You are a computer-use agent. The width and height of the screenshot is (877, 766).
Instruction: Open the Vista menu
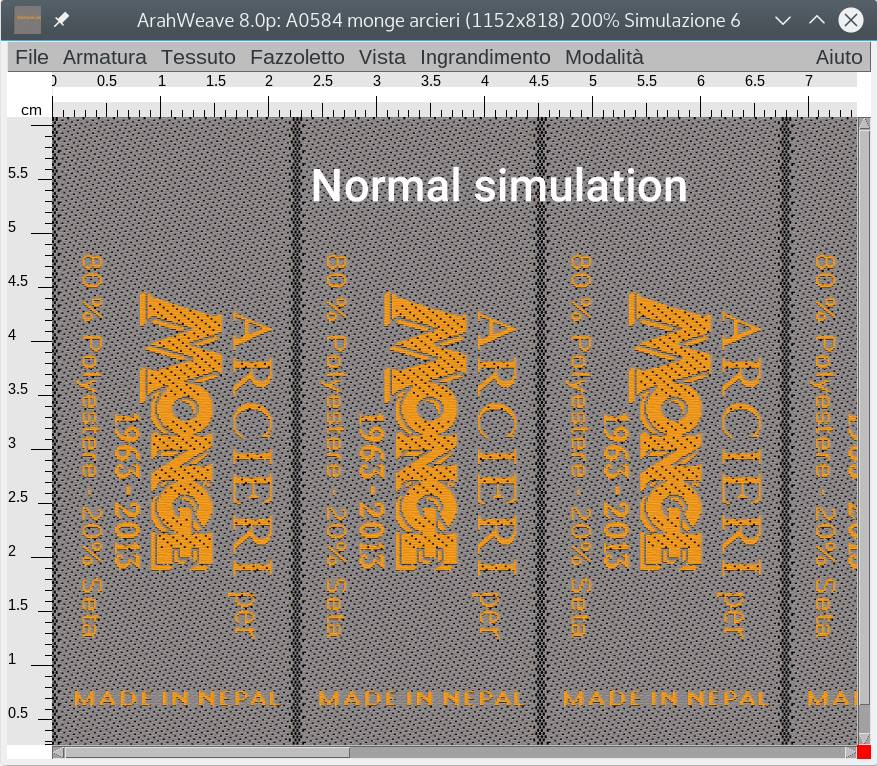tap(382, 57)
